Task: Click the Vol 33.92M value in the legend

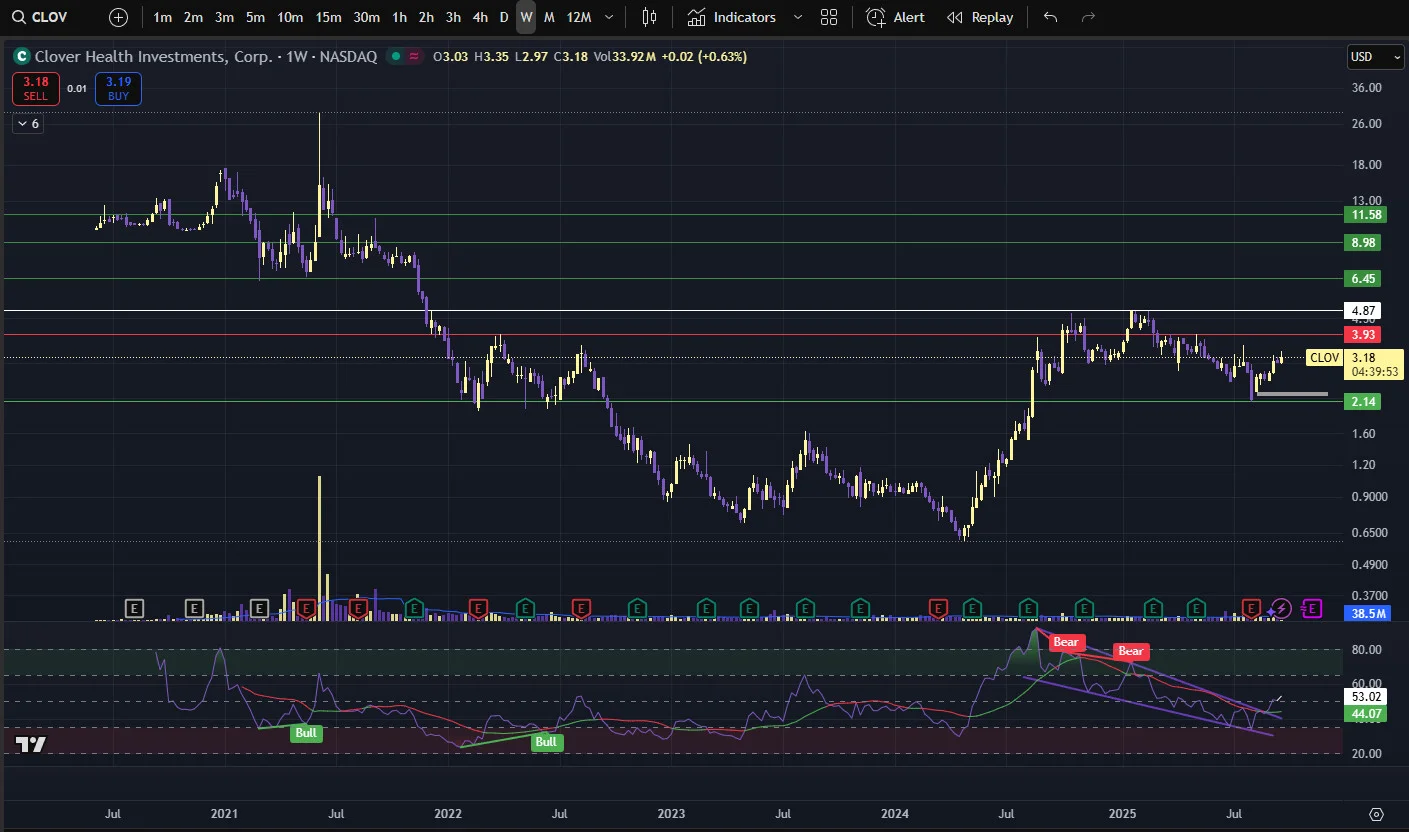Action: click(x=625, y=57)
